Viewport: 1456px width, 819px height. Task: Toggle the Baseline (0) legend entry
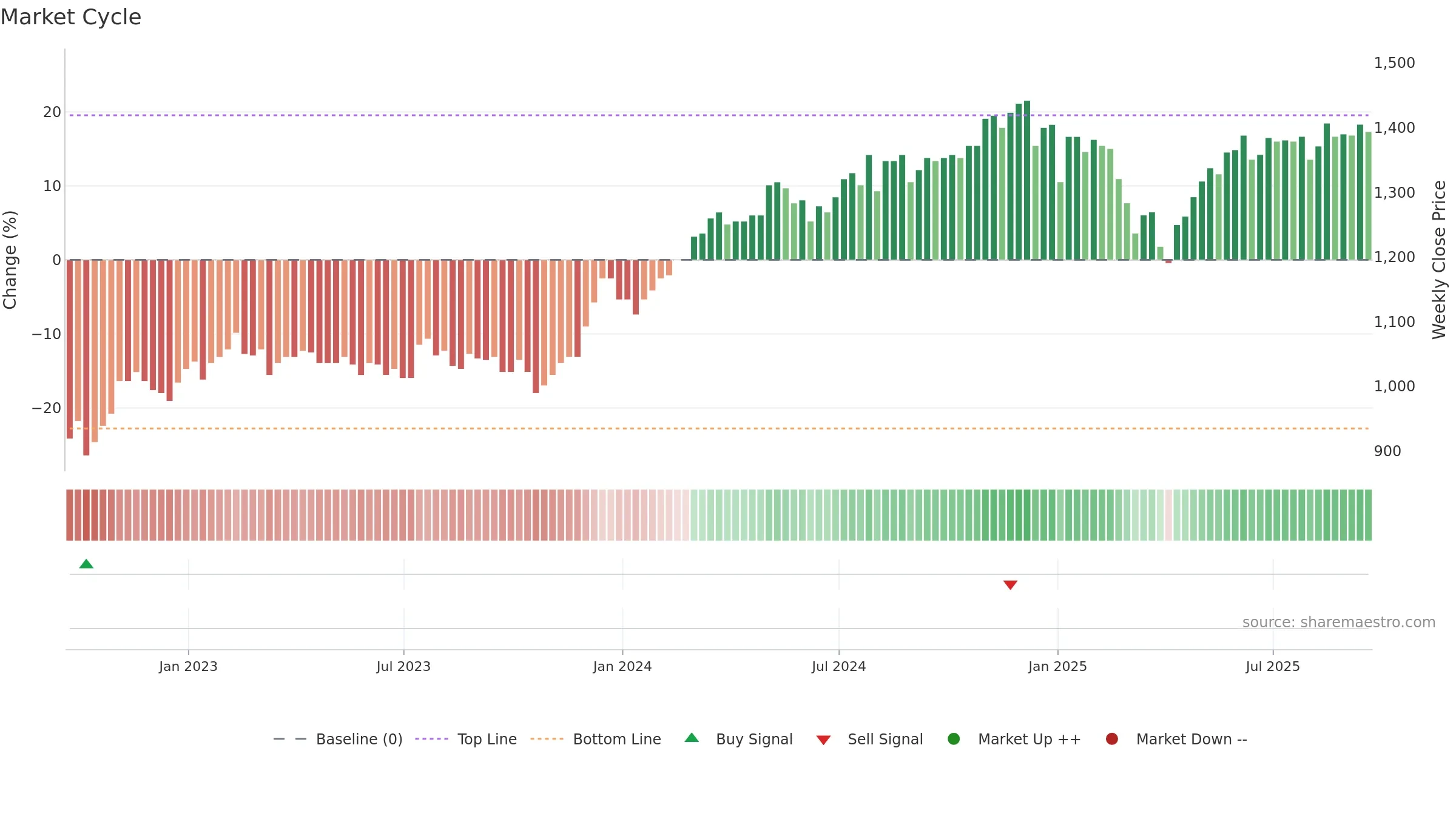(338, 739)
